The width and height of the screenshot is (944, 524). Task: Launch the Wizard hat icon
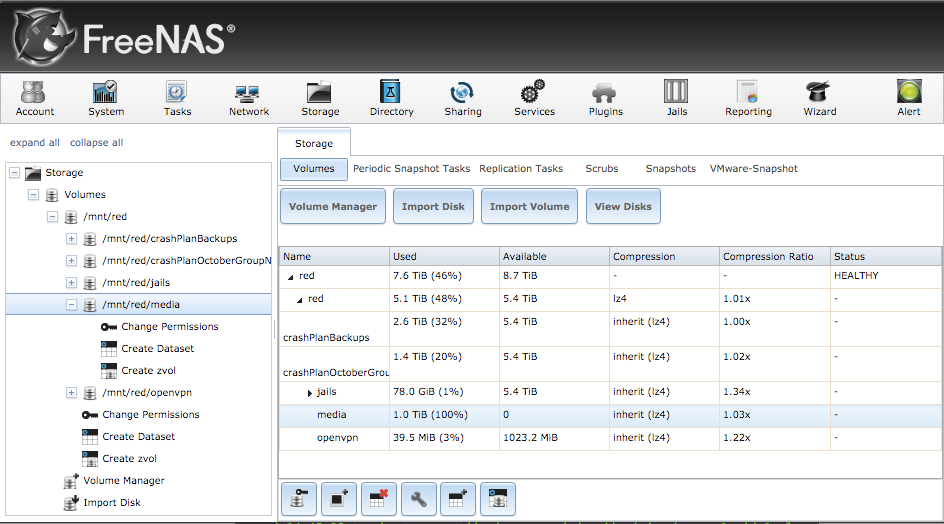[x=819, y=98]
